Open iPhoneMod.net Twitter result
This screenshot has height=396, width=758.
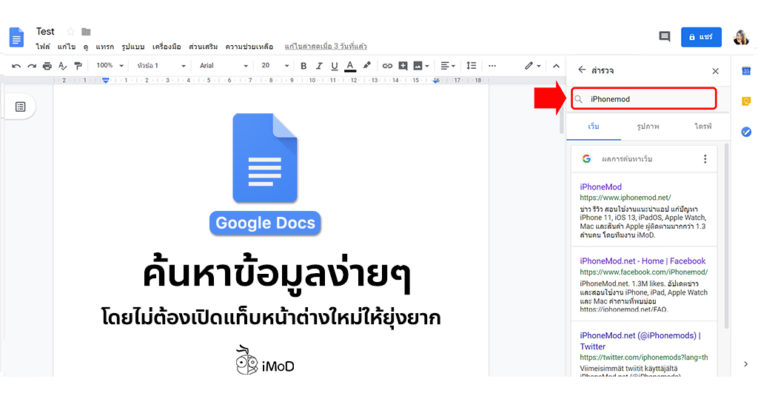(x=640, y=340)
